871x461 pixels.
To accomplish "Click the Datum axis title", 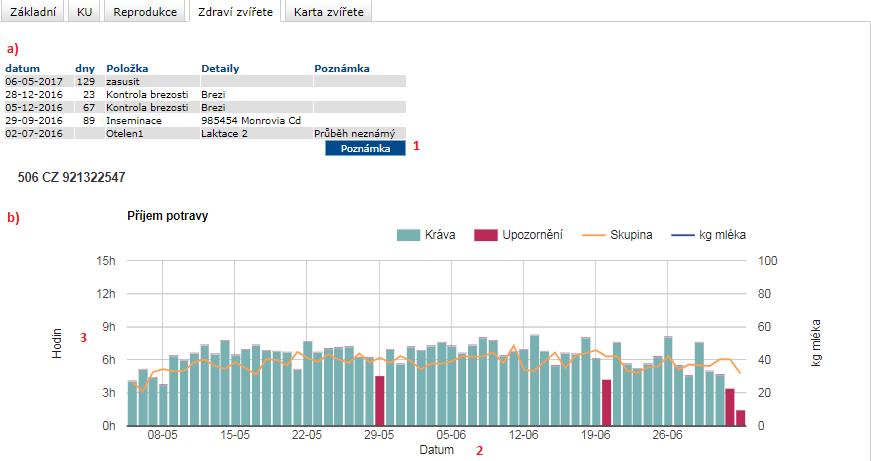I will click(436, 449).
